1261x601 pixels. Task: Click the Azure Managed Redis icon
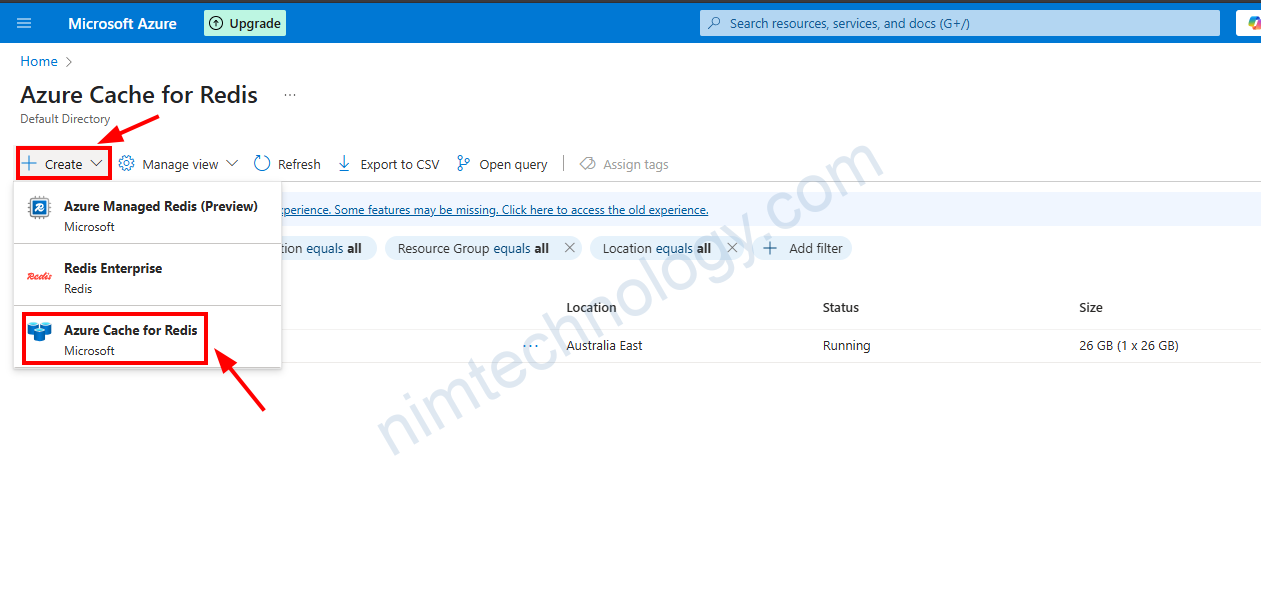[x=39, y=207]
